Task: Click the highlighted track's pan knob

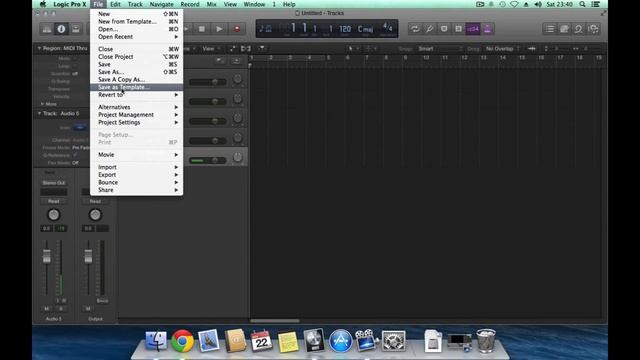Action: (x=237, y=157)
